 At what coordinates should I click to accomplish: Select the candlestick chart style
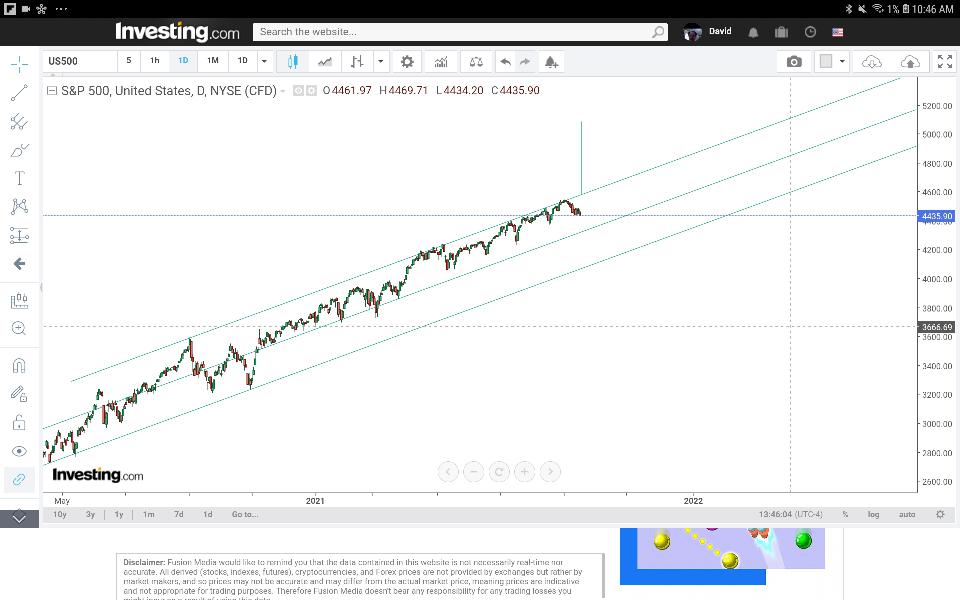point(293,61)
